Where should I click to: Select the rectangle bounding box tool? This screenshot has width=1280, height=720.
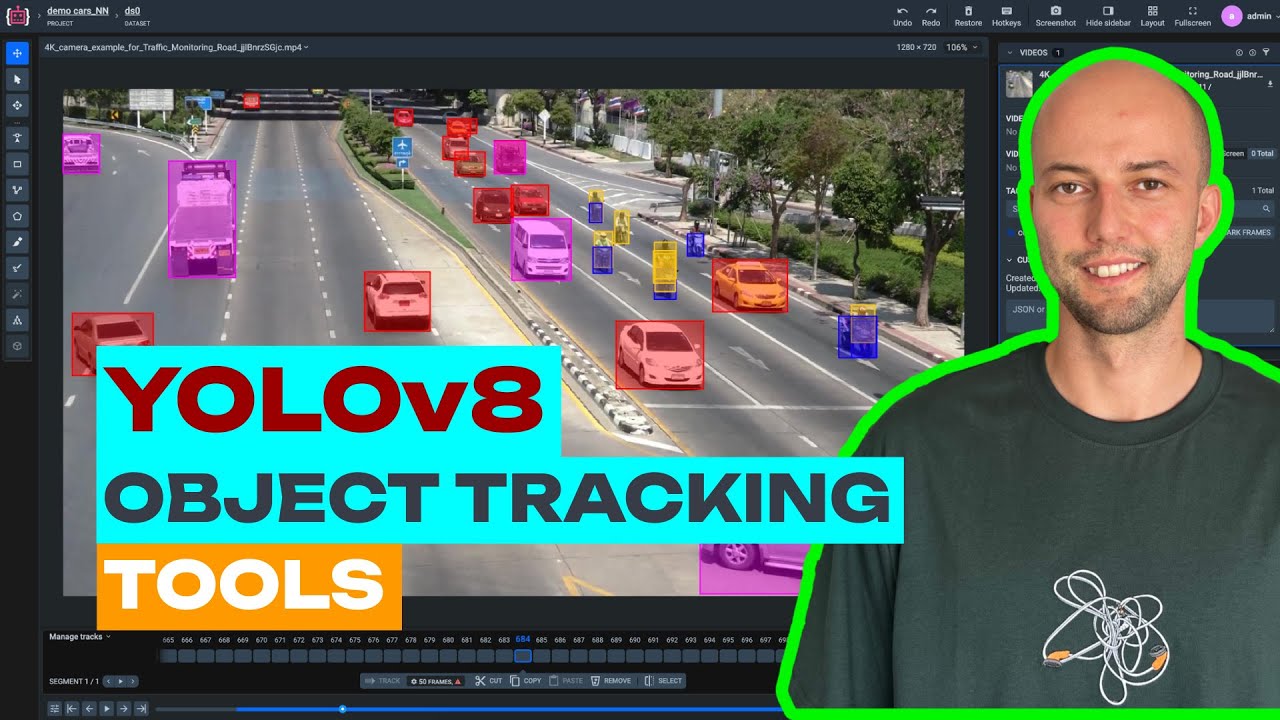(x=17, y=163)
